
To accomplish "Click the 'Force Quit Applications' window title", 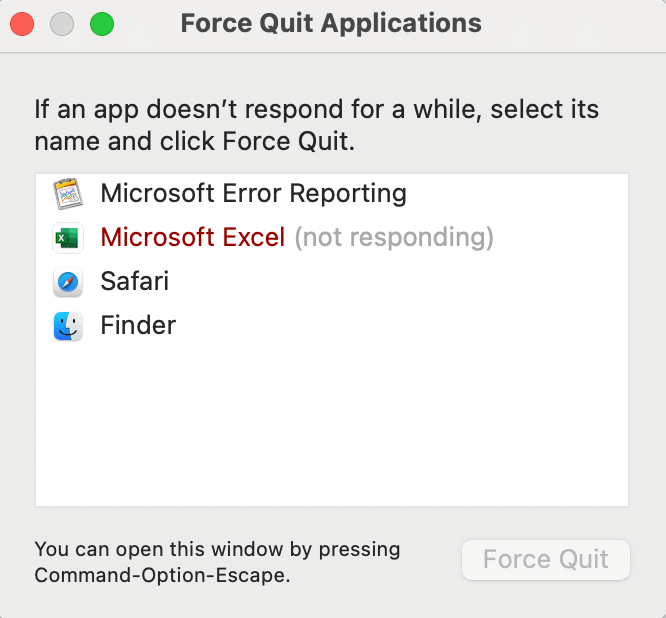I will pos(331,23).
